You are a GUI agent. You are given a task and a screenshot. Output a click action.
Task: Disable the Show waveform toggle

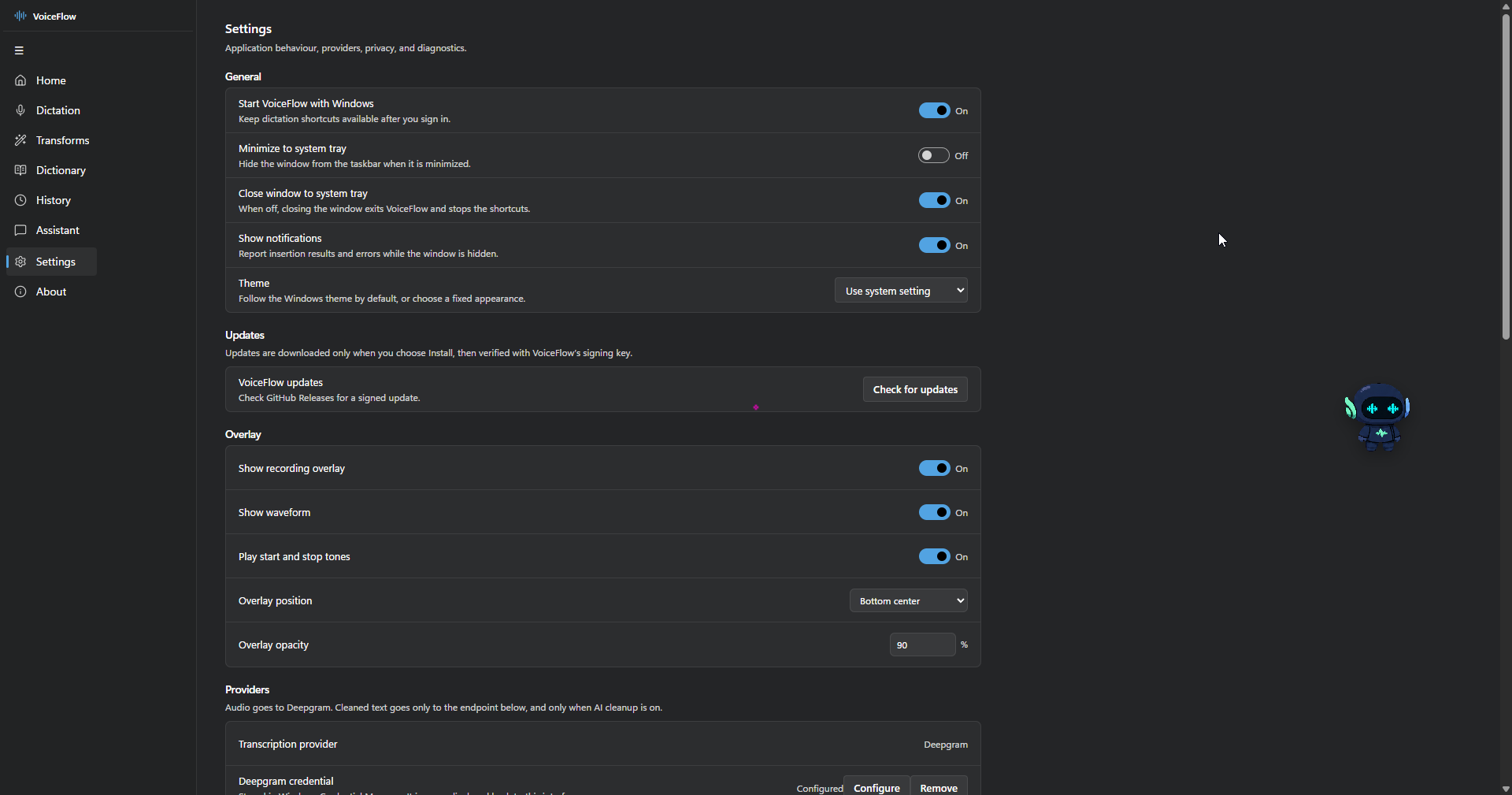[934, 512]
